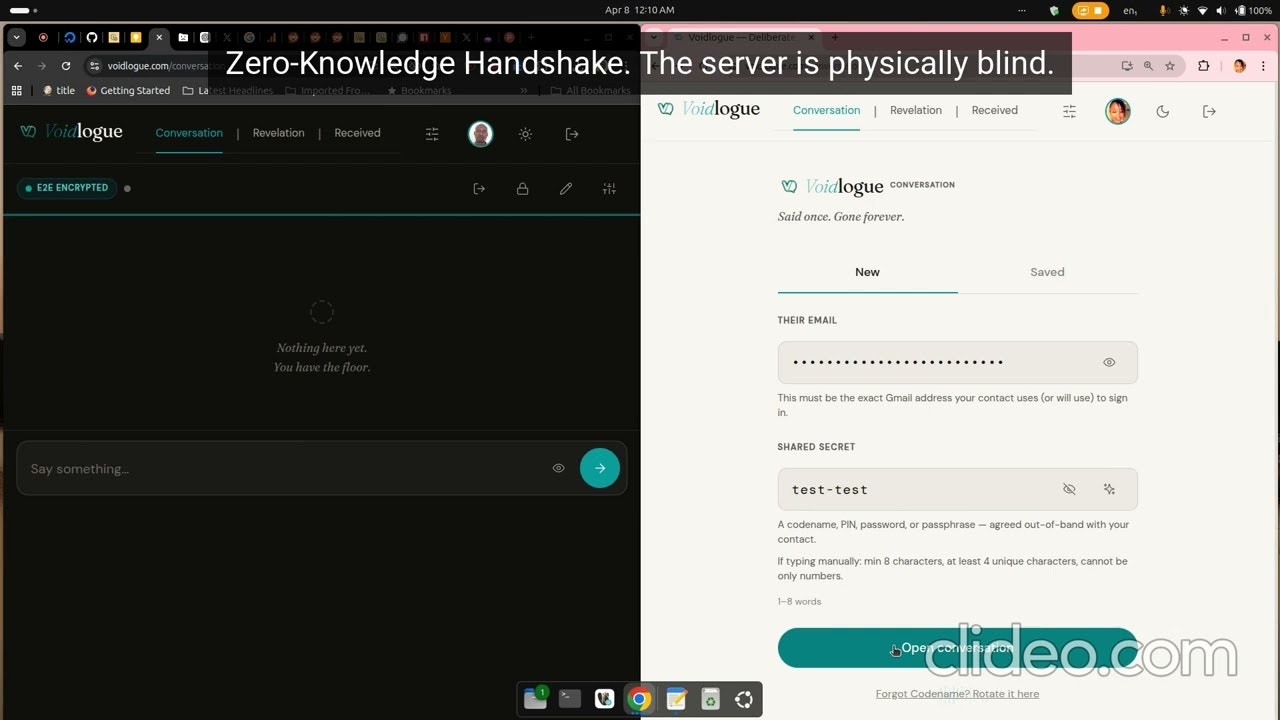Reveal hidden email with eye icon
This screenshot has width=1280, height=720.
pos(1109,362)
